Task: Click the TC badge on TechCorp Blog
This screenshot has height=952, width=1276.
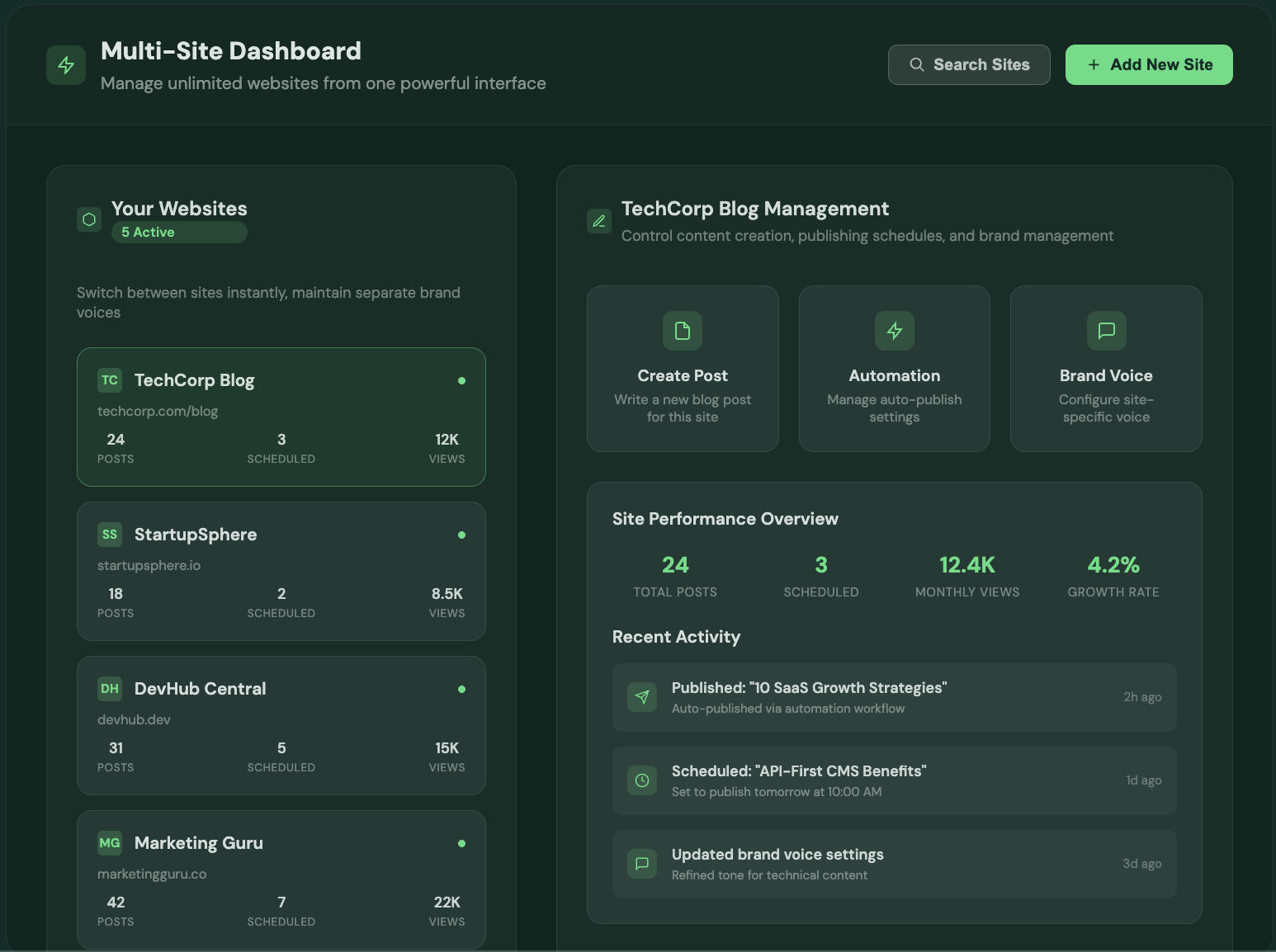Action: click(110, 380)
